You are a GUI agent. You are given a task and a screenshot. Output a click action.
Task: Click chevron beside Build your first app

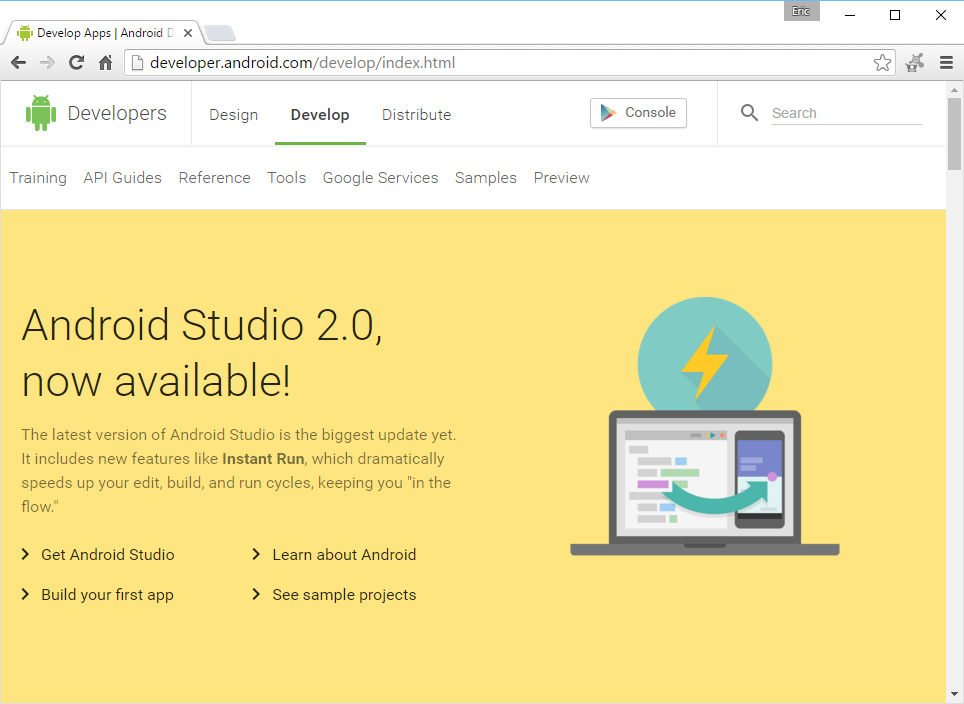click(25, 594)
